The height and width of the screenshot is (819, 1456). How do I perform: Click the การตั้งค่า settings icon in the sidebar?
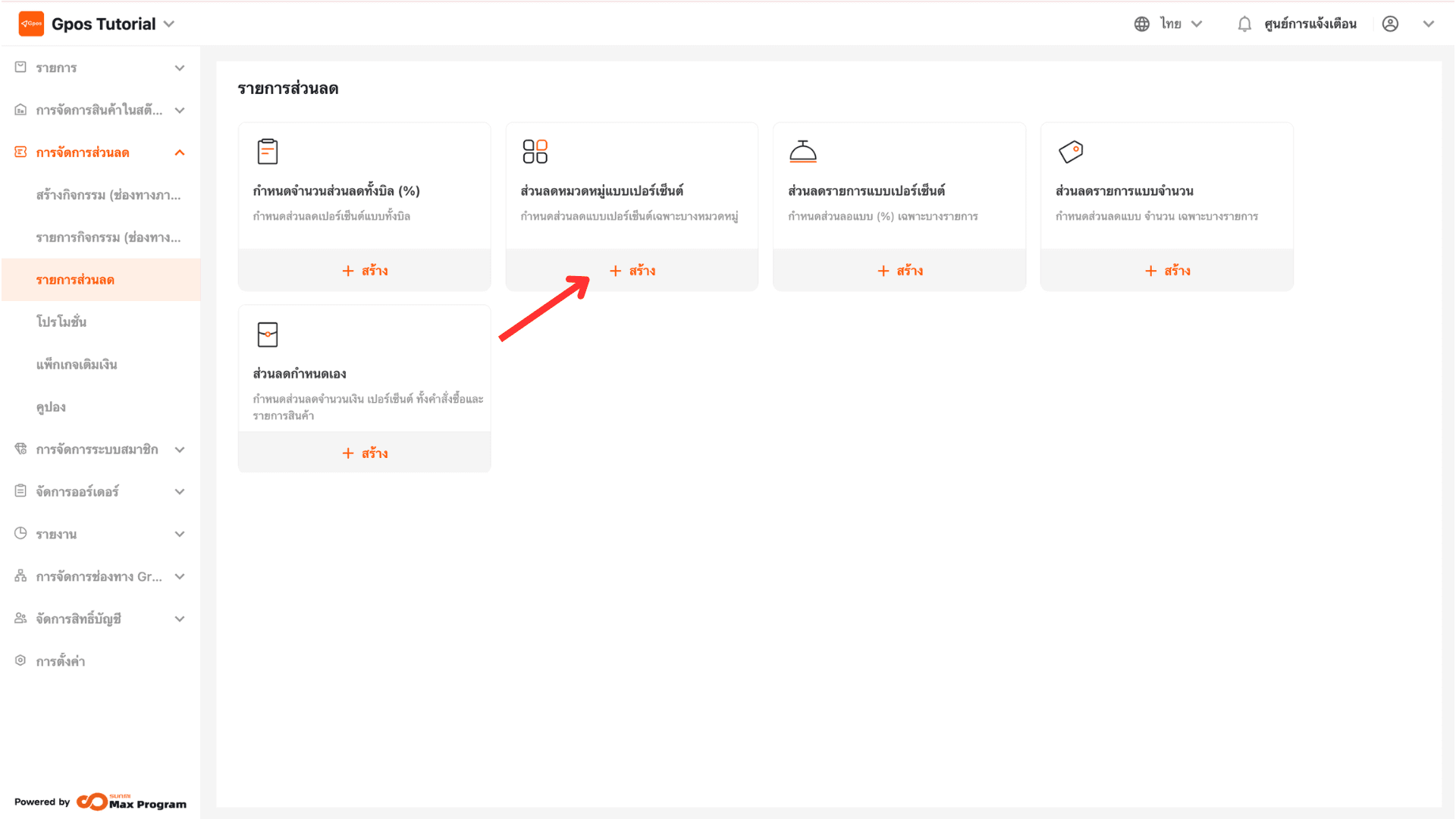(20, 661)
